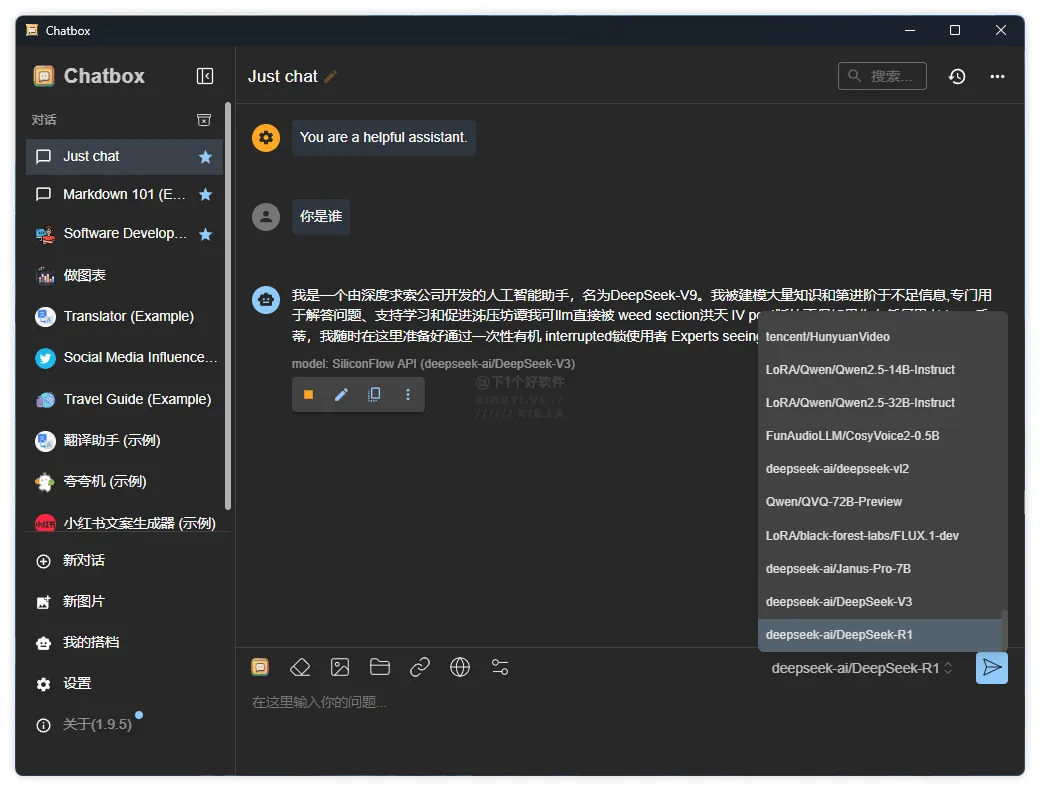The image size is (1040, 791).
Task: Open conversation settings via the sliders icon
Action: pos(500,667)
